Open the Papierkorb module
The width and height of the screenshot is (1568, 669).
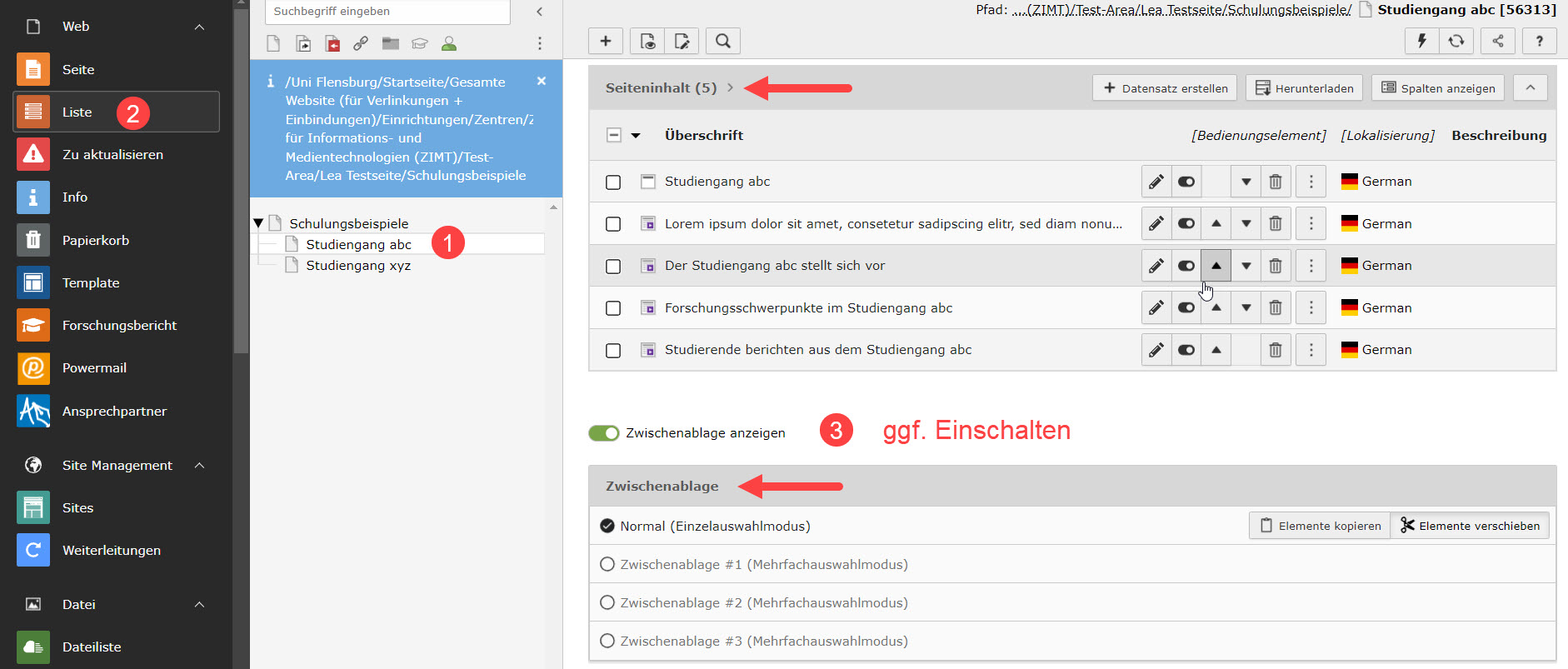pyautogui.click(x=95, y=240)
